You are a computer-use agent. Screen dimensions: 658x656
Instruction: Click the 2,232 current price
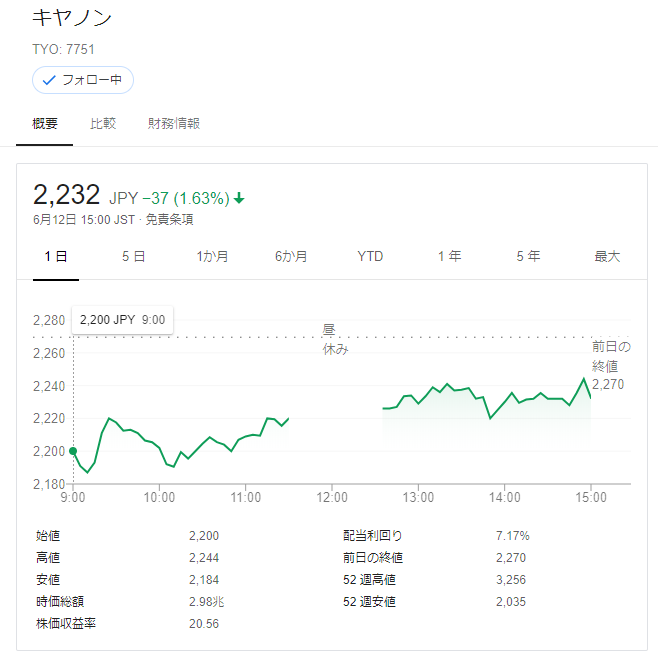pyautogui.click(x=66, y=195)
